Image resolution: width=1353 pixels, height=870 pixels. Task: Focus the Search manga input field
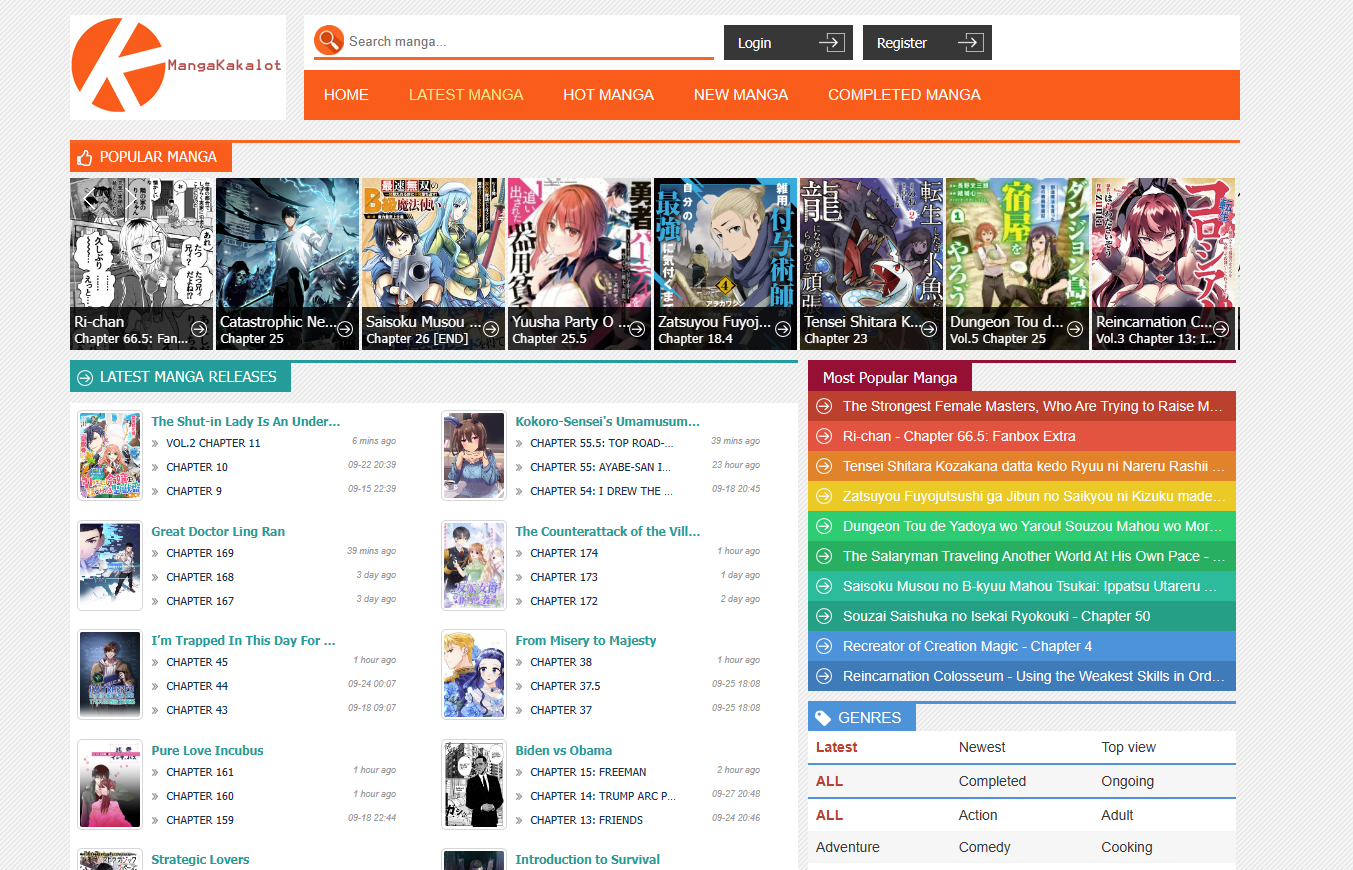[x=529, y=41]
